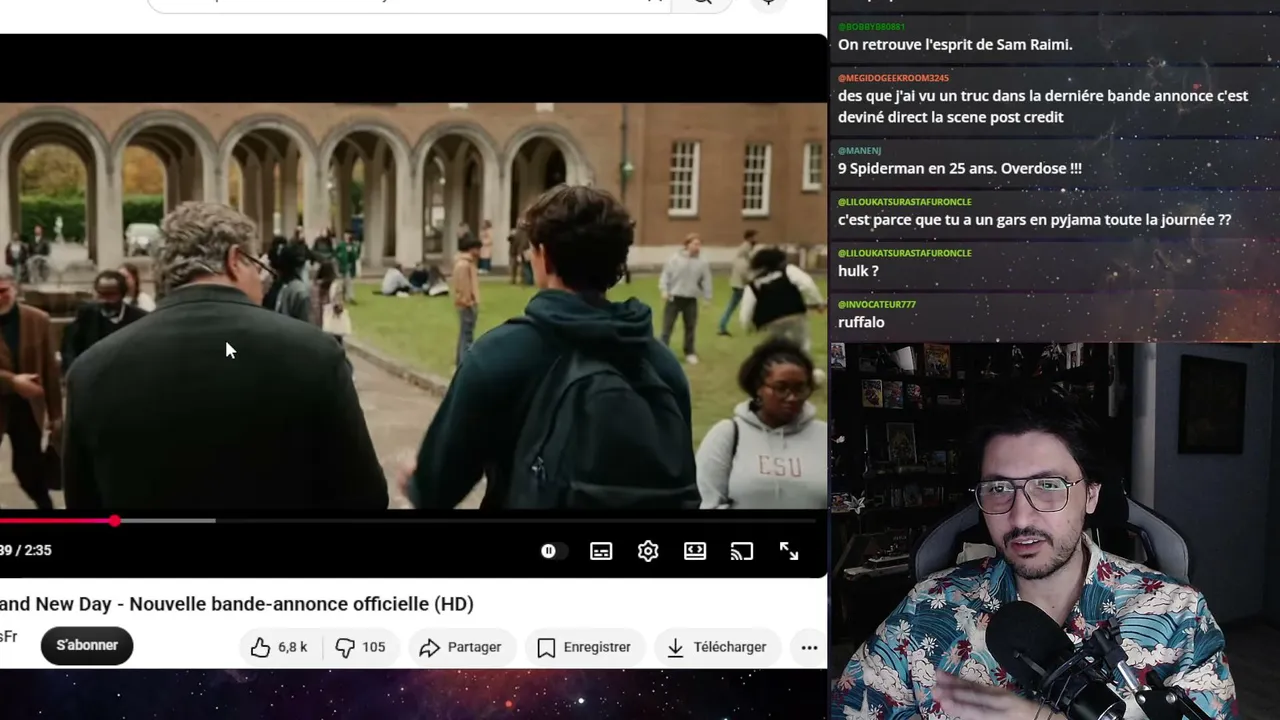
Task: Click chat message about 'un gars en pyjama'
Action: tap(1034, 220)
